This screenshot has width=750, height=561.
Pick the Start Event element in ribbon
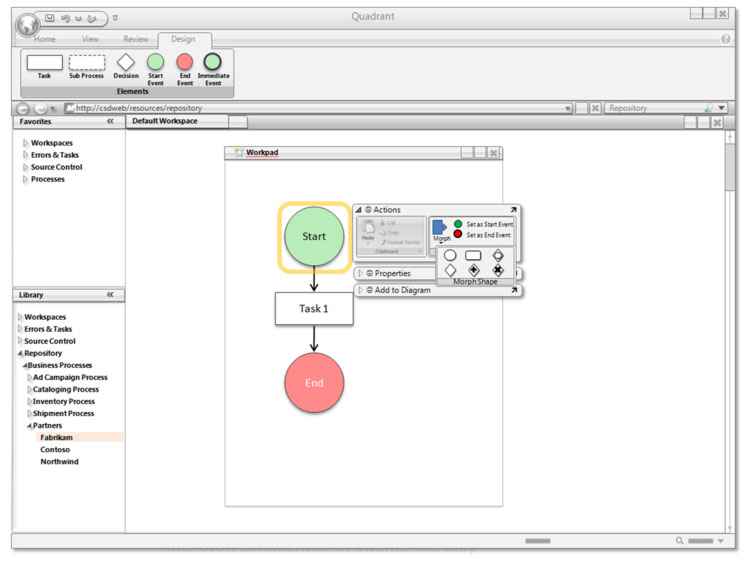coord(156,63)
